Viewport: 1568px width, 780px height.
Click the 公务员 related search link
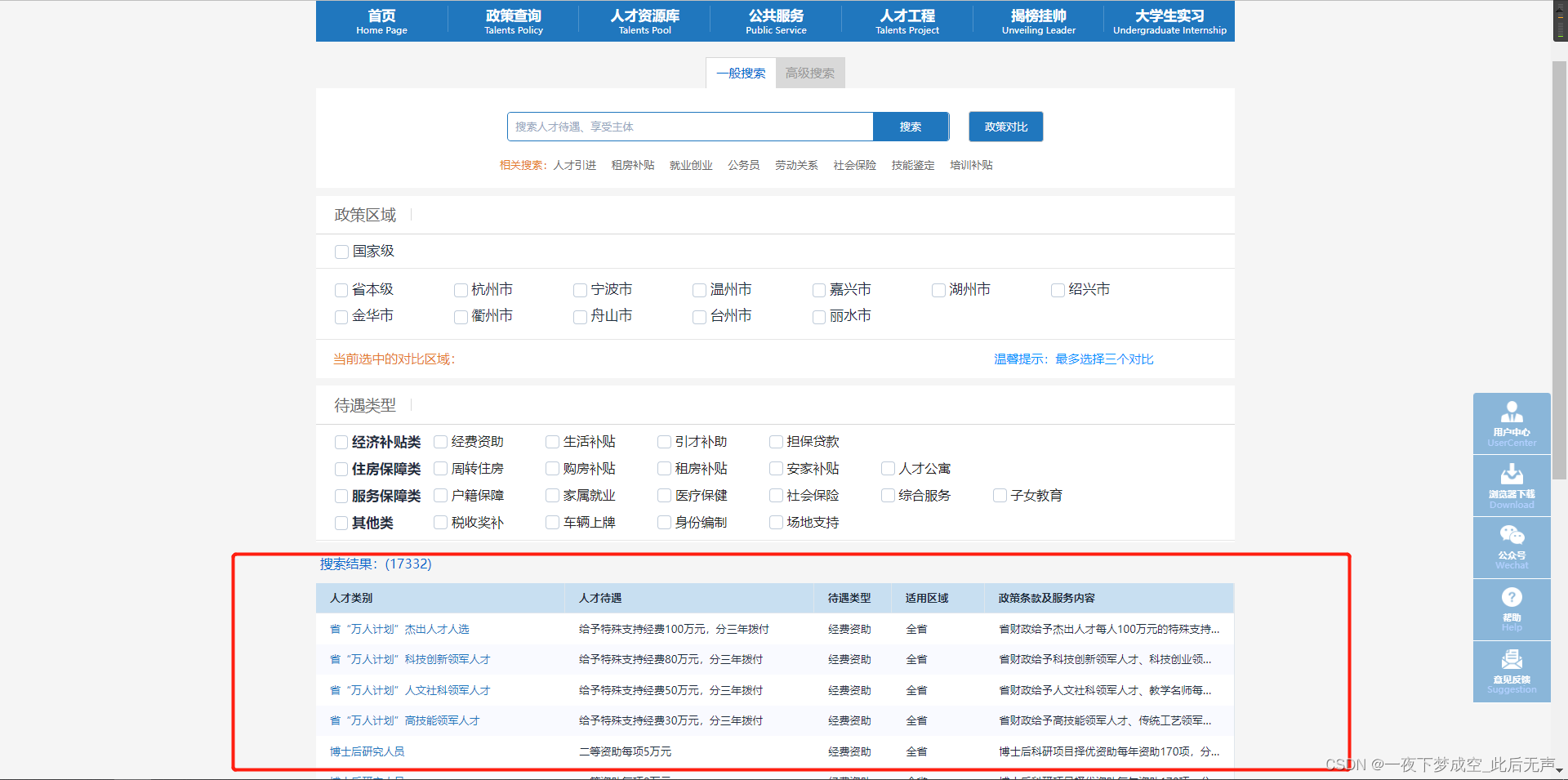tap(744, 165)
